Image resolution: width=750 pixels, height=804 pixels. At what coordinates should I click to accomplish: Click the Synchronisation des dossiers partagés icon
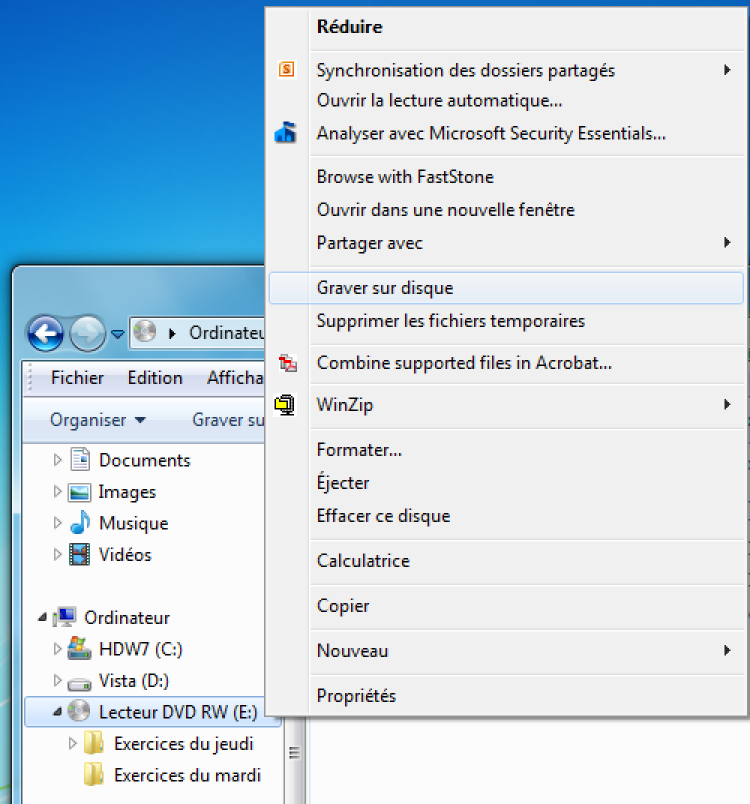[286, 69]
